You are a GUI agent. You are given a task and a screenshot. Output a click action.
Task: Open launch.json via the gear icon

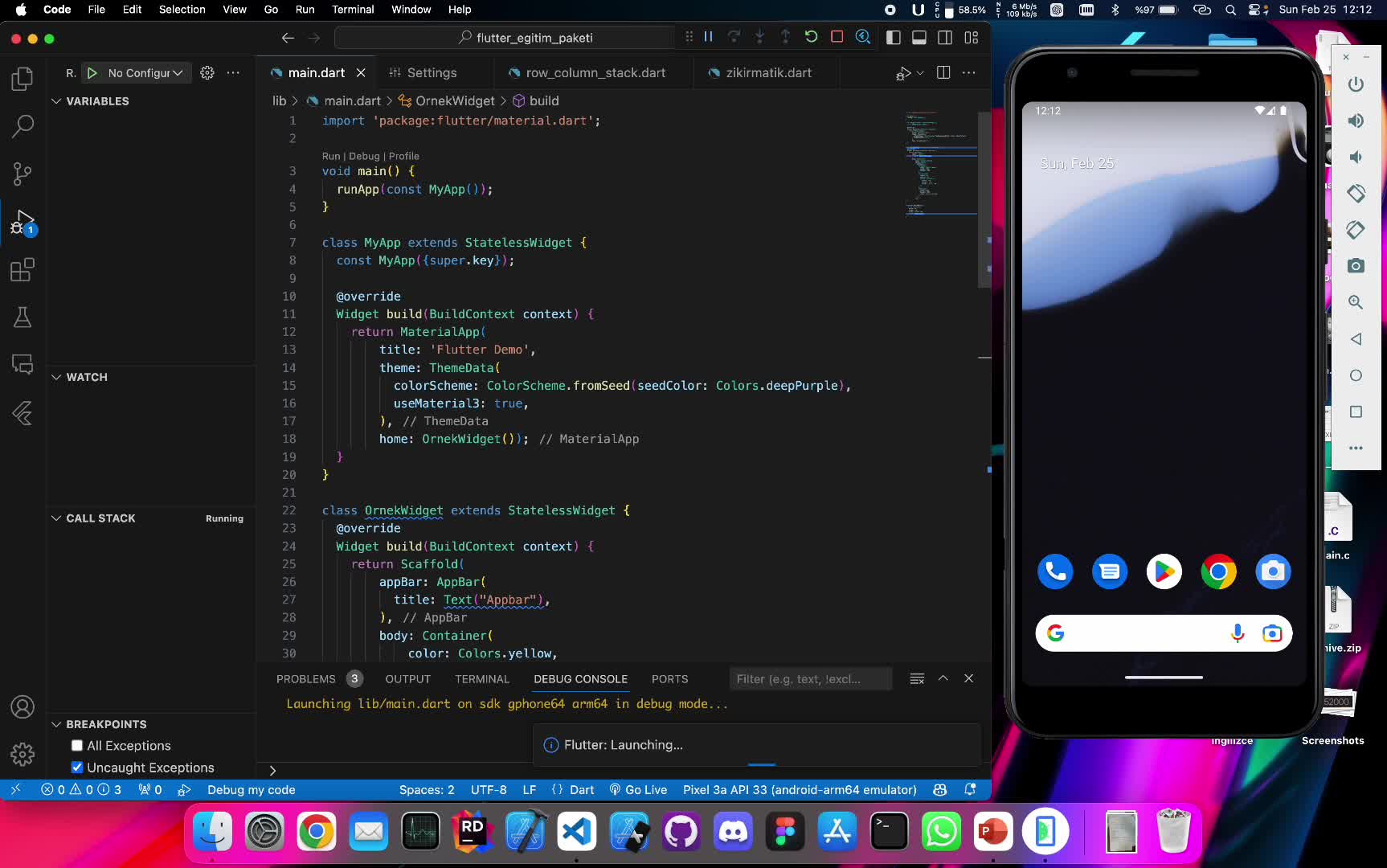(207, 73)
